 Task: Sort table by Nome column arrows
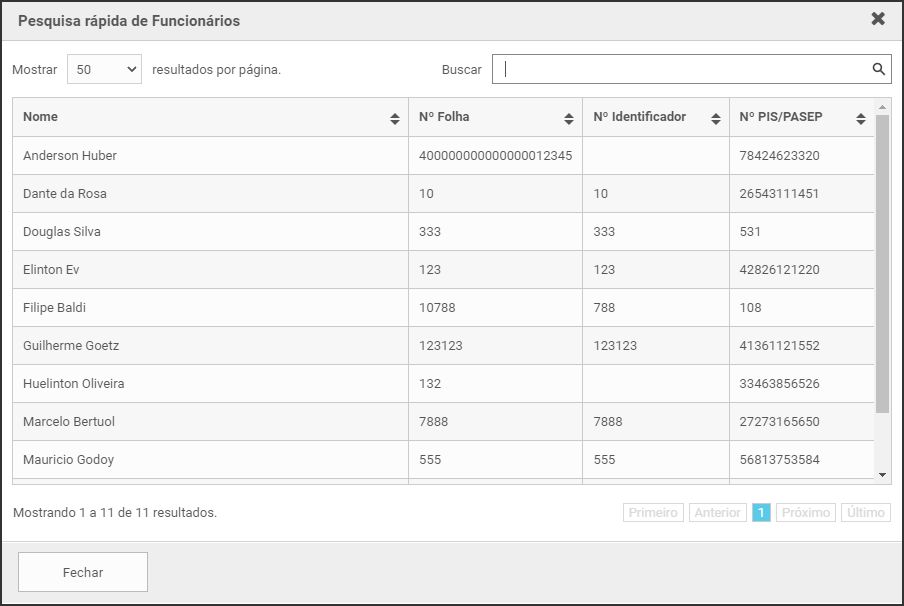(x=395, y=119)
